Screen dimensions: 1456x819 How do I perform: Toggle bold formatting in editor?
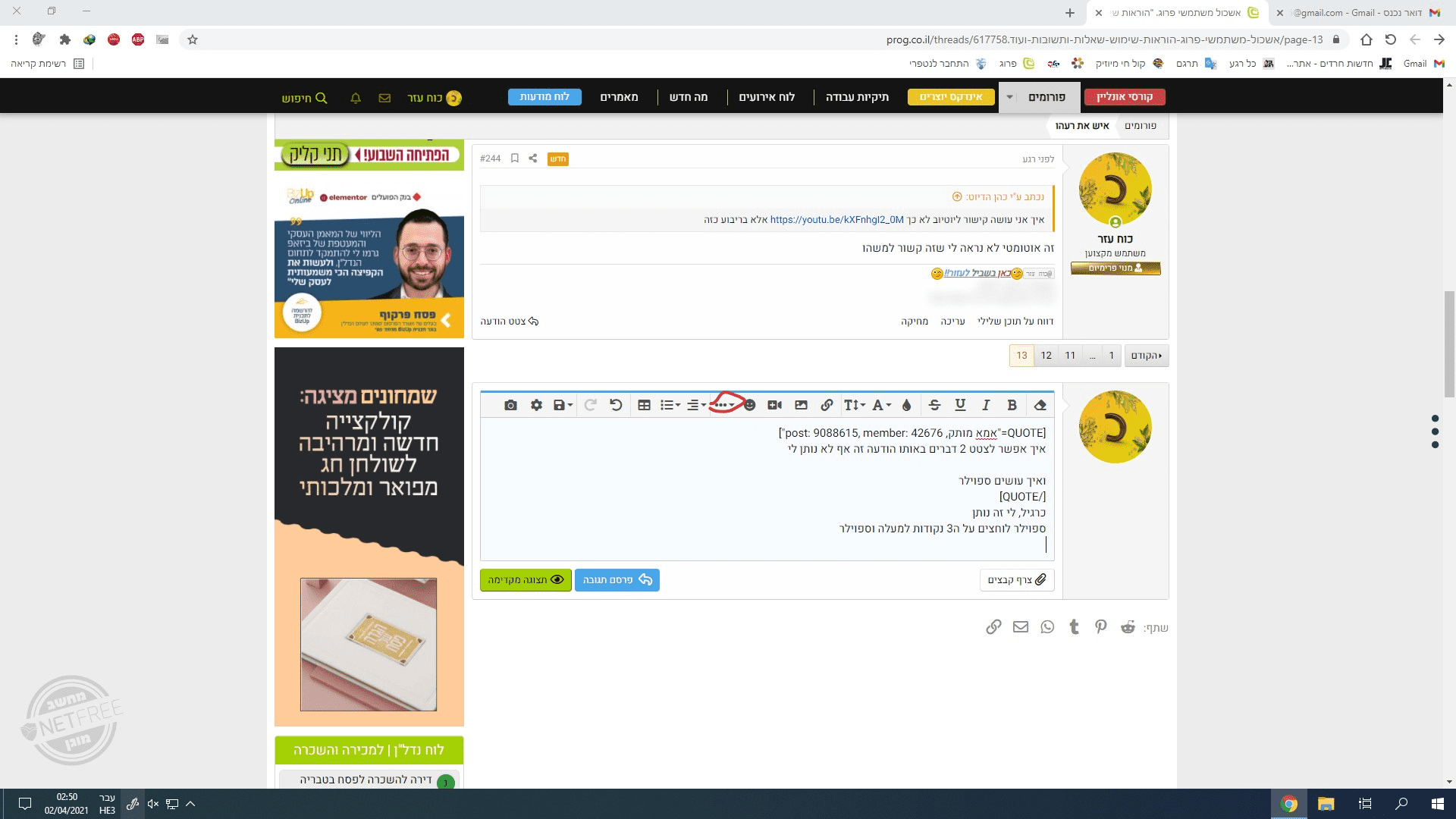click(x=1012, y=405)
